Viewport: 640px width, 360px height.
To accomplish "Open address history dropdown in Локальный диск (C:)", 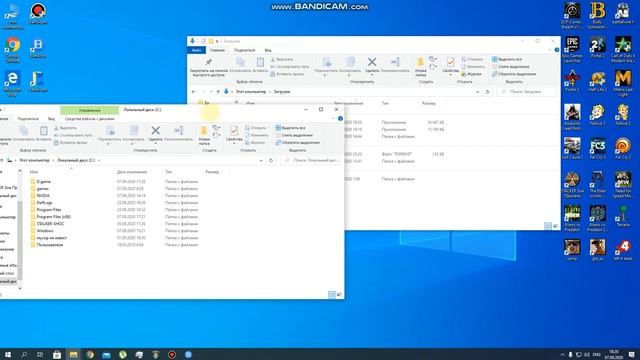I will pyautogui.click(x=261, y=160).
